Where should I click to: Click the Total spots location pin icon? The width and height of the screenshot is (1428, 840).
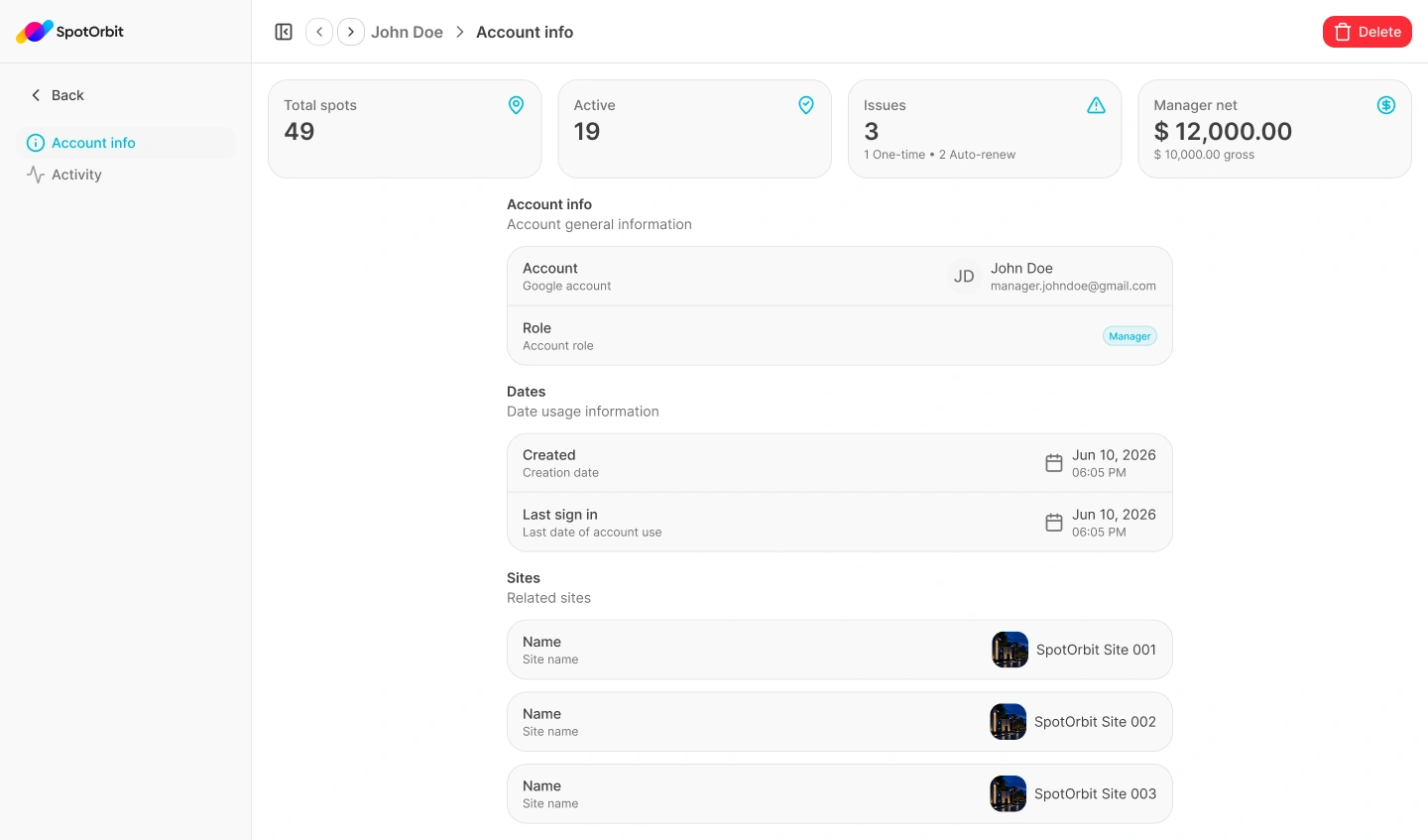pos(517,105)
